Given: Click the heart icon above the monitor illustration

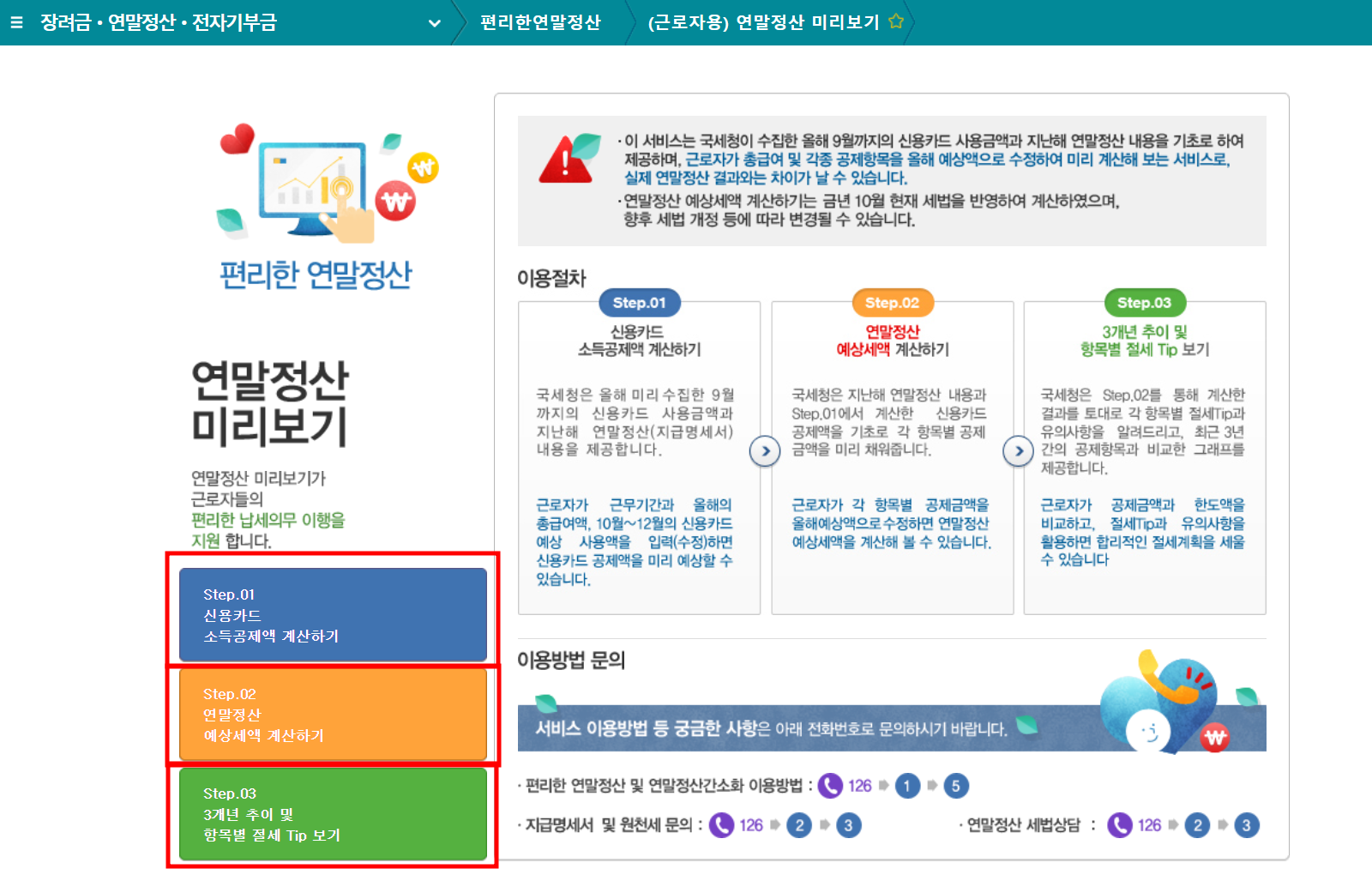Looking at the screenshot, I should (238, 137).
